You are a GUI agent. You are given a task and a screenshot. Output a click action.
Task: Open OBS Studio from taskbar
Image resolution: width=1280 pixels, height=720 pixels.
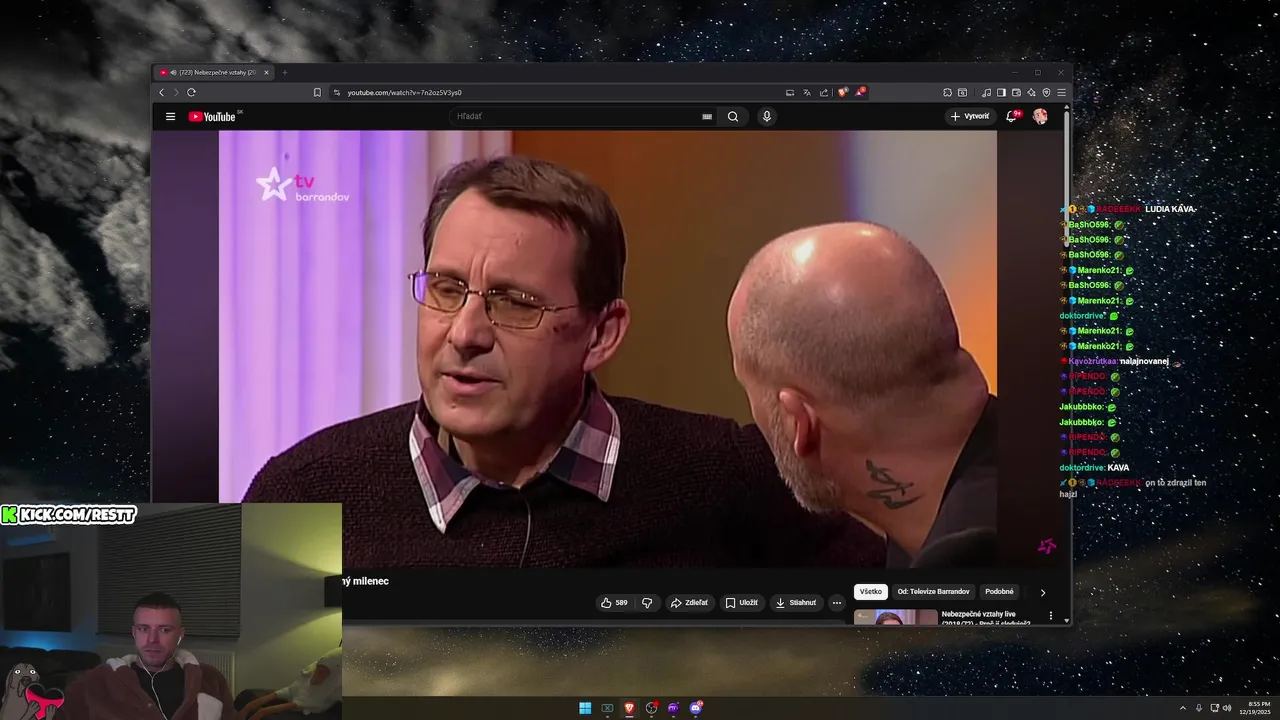click(652, 708)
